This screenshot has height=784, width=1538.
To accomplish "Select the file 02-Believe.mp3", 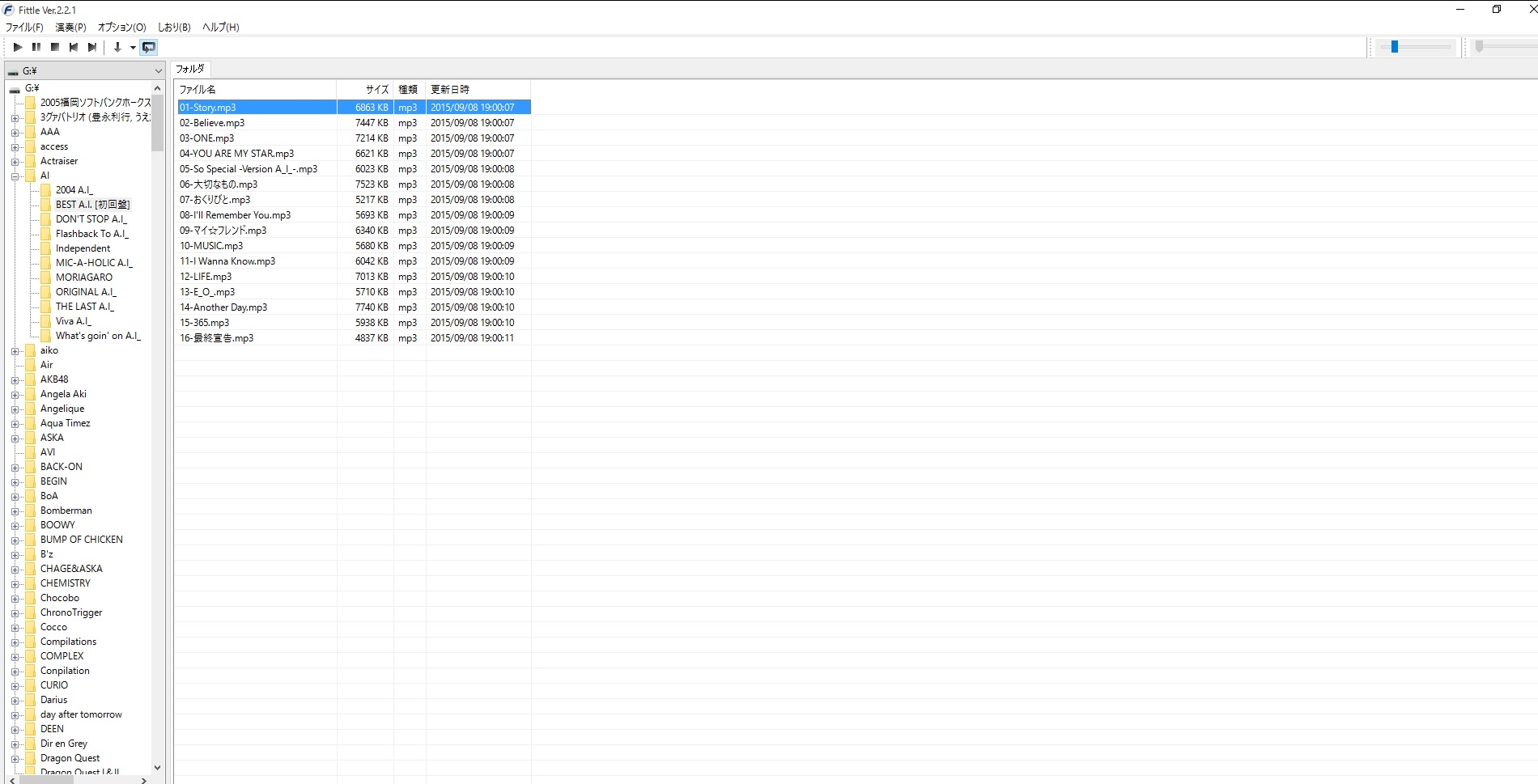I will tap(353, 123).
